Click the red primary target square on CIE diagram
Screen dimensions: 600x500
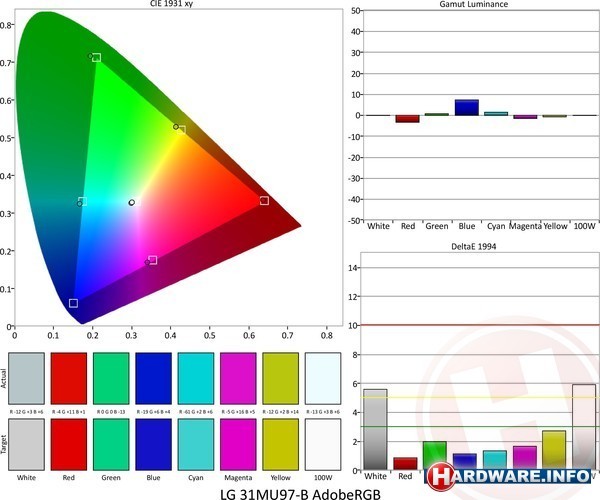[x=264, y=200]
